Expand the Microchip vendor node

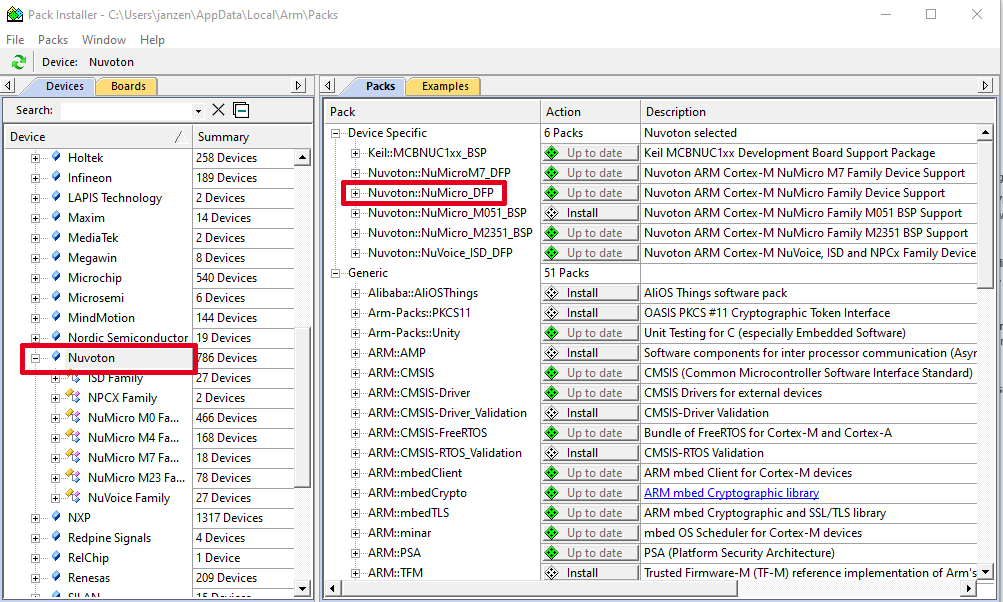pyautogui.click(x=36, y=278)
